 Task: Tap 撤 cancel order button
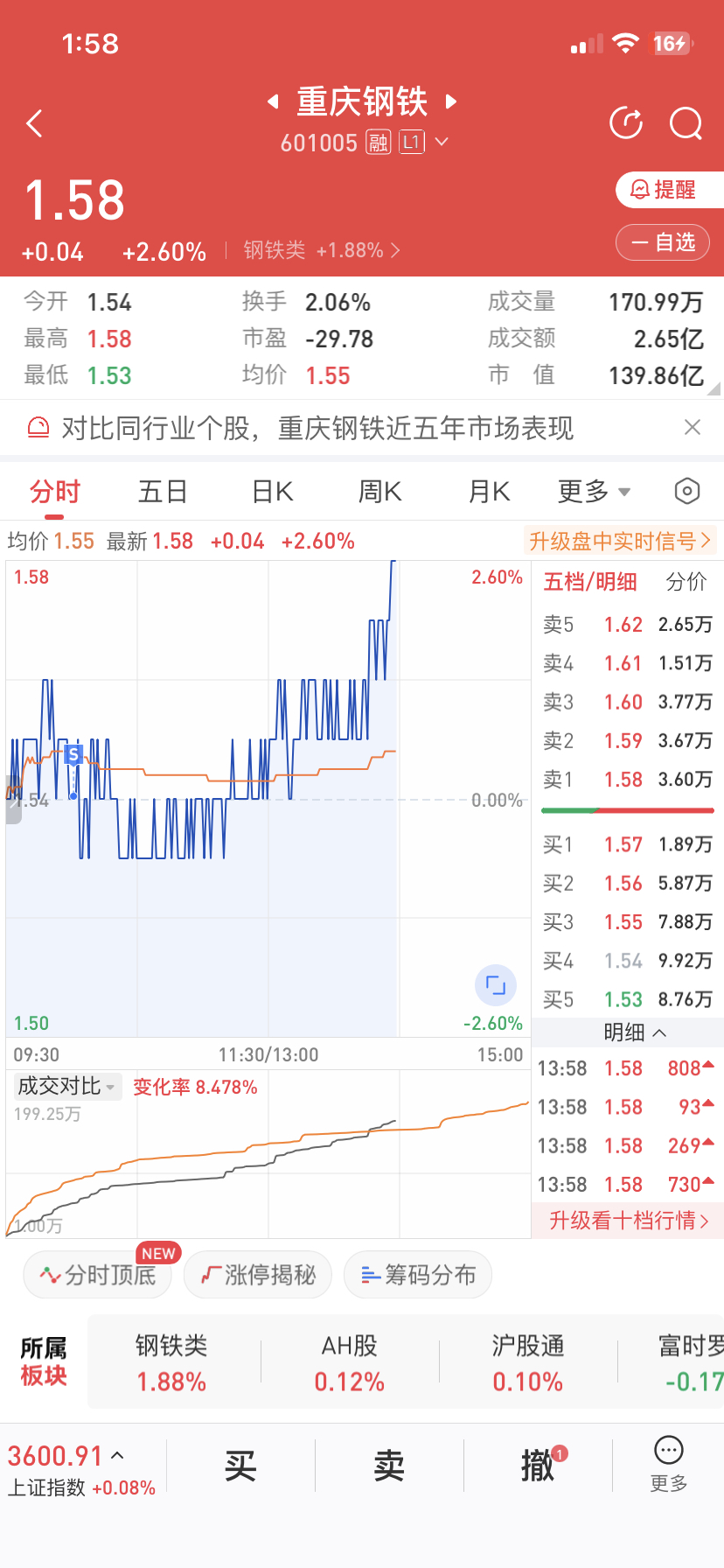point(538,1466)
